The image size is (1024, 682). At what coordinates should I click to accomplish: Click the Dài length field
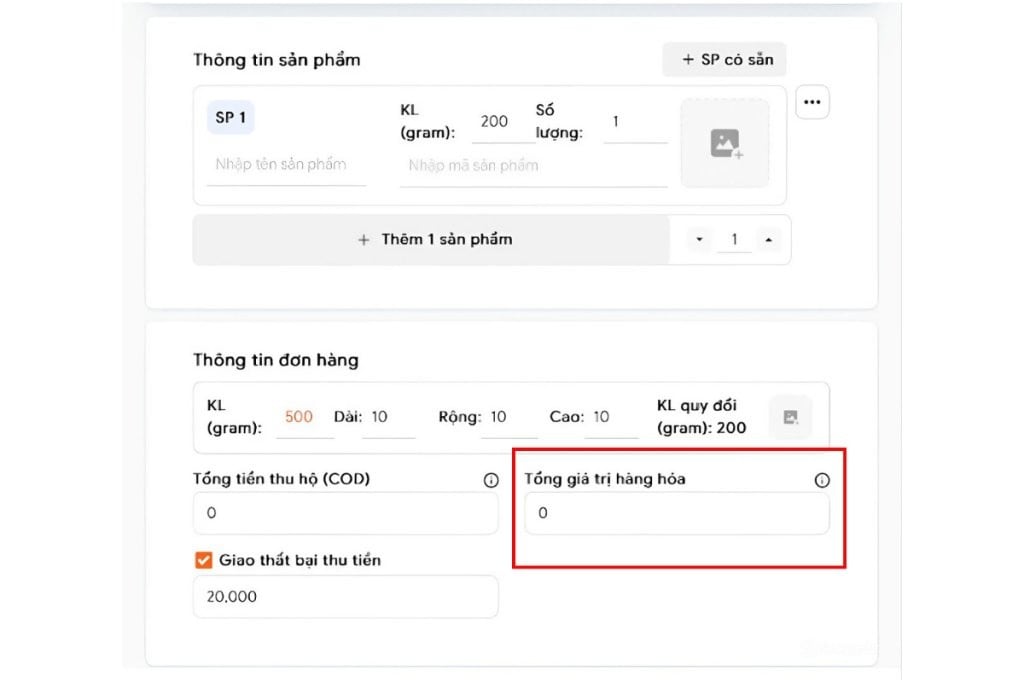(389, 417)
